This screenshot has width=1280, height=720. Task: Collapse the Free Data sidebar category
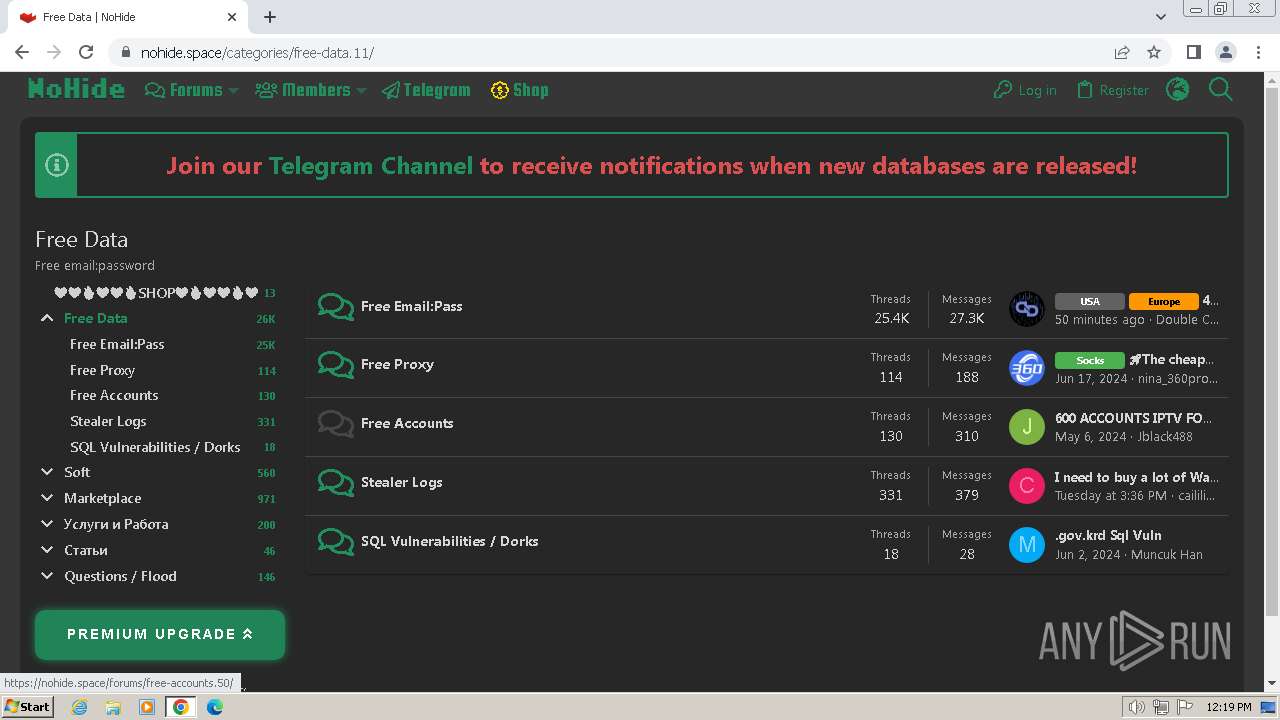[x=47, y=318]
